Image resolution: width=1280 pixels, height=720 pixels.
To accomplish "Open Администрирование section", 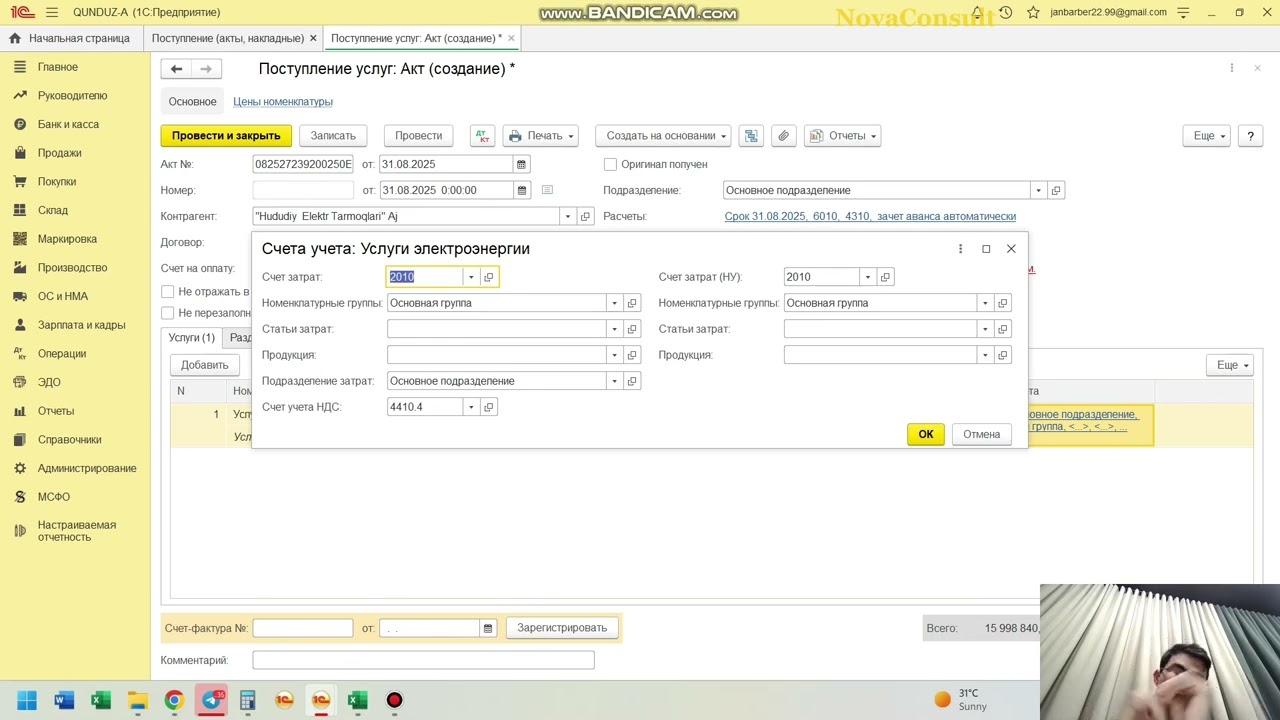I will click(87, 468).
